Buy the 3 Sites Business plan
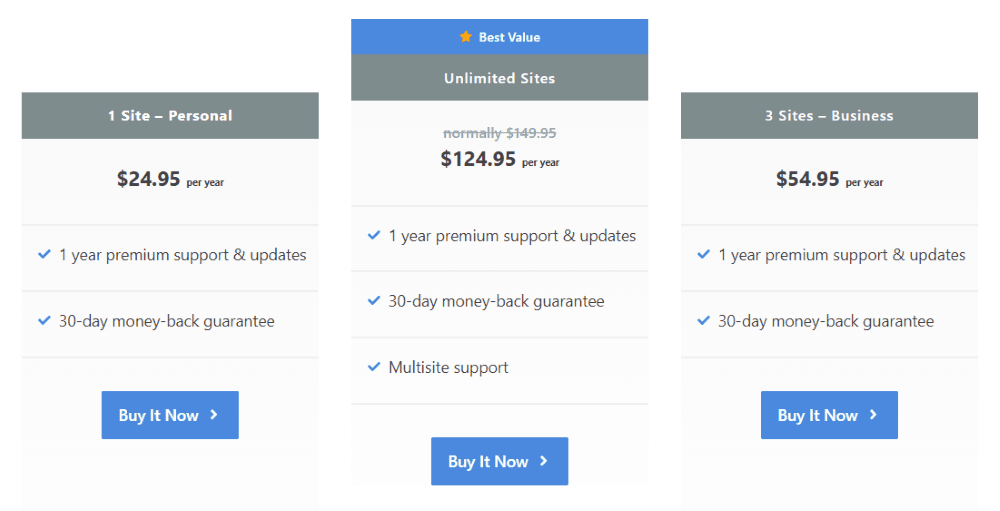This screenshot has height=511, width=1000. [x=829, y=415]
